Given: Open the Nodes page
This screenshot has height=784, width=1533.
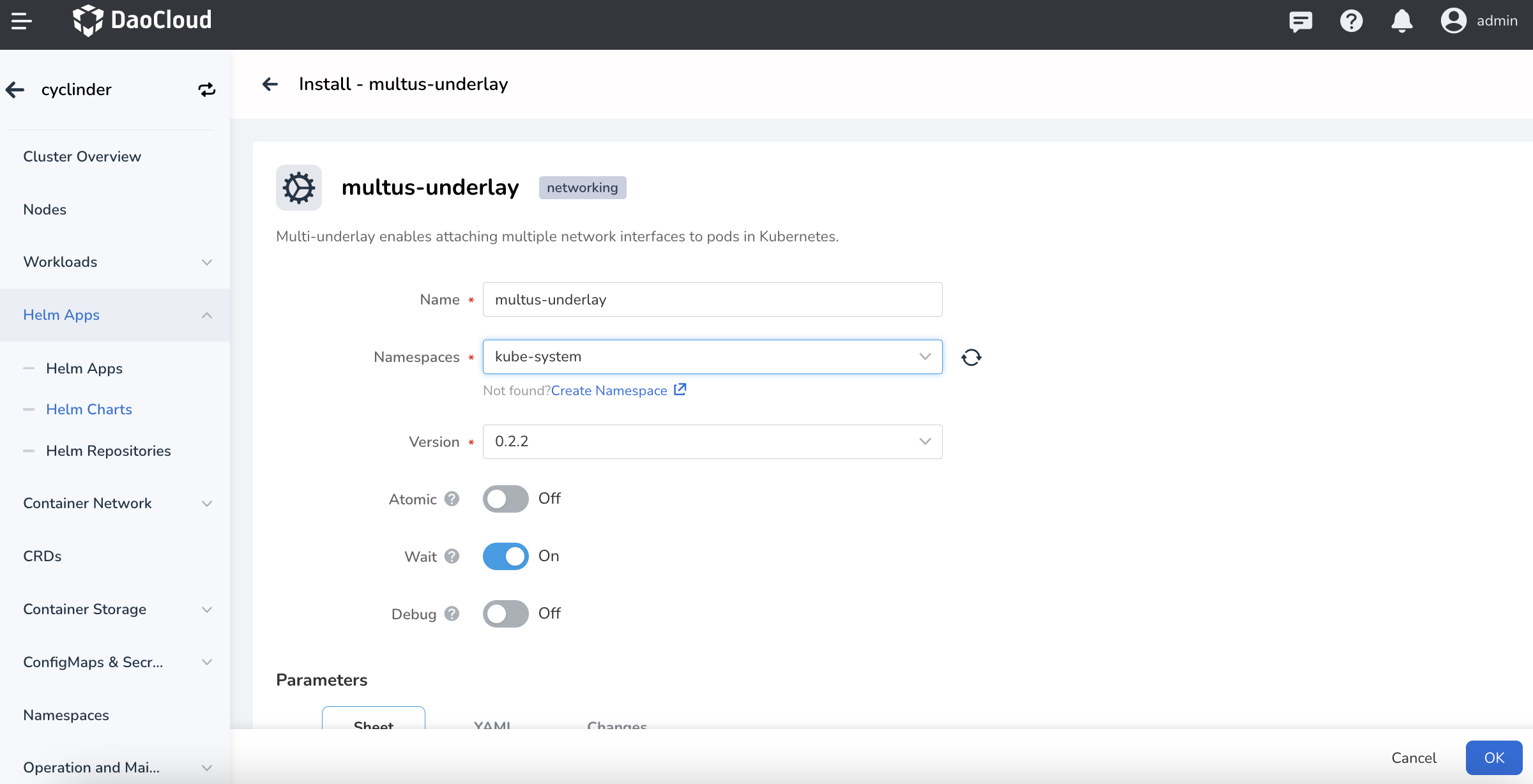Looking at the screenshot, I should point(45,210).
